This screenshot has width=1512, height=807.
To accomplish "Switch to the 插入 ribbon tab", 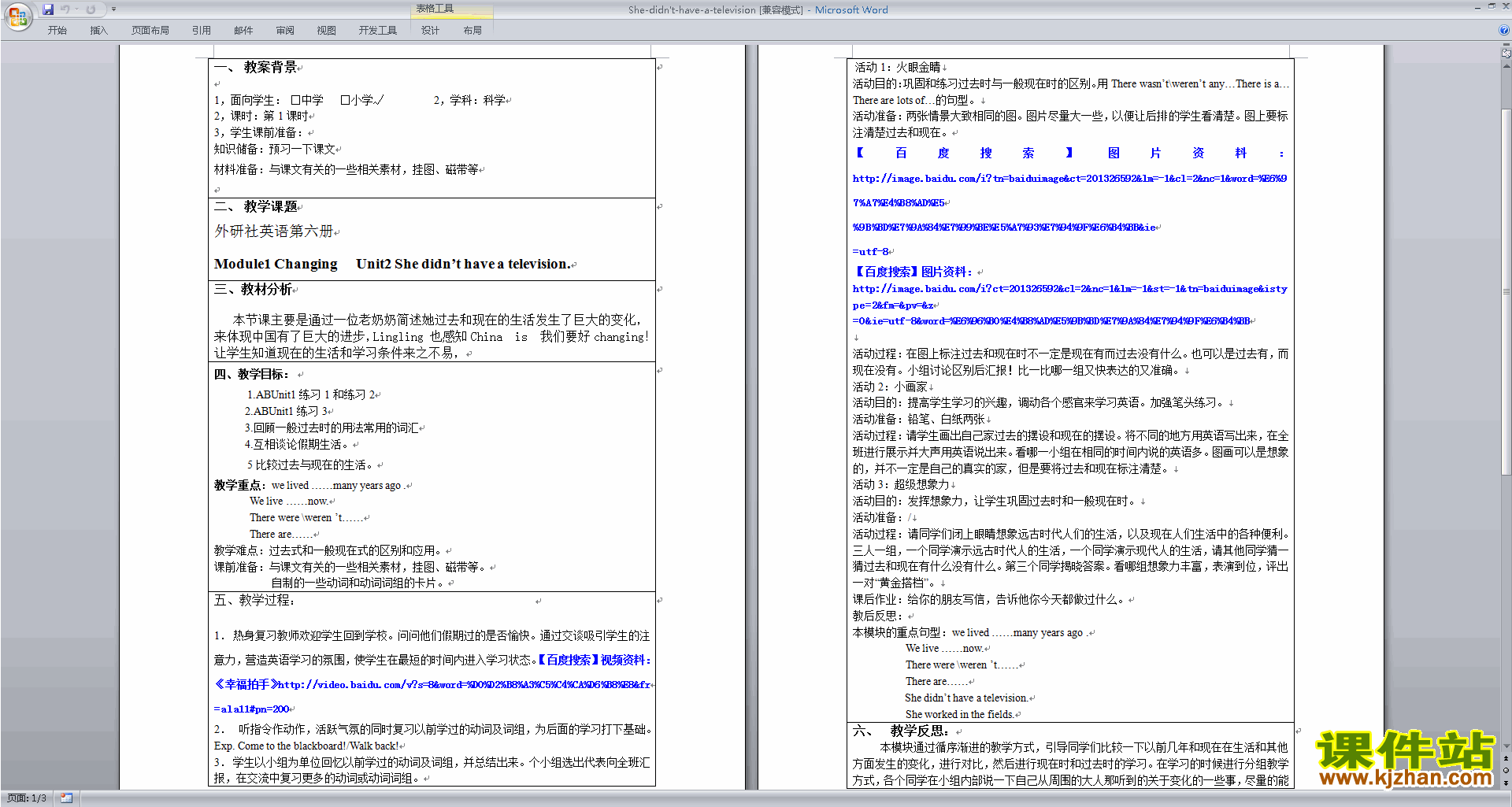I will (98, 31).
